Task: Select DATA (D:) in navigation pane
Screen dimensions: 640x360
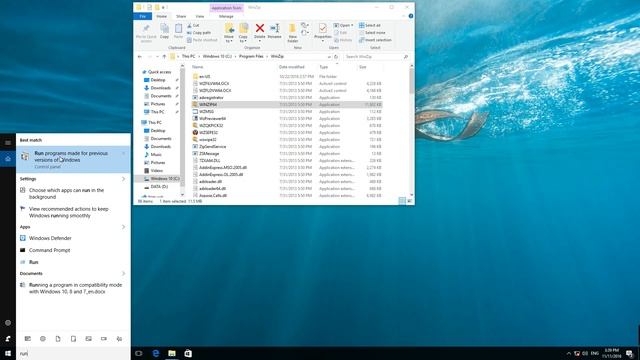Action: click(x=159, y=187)
